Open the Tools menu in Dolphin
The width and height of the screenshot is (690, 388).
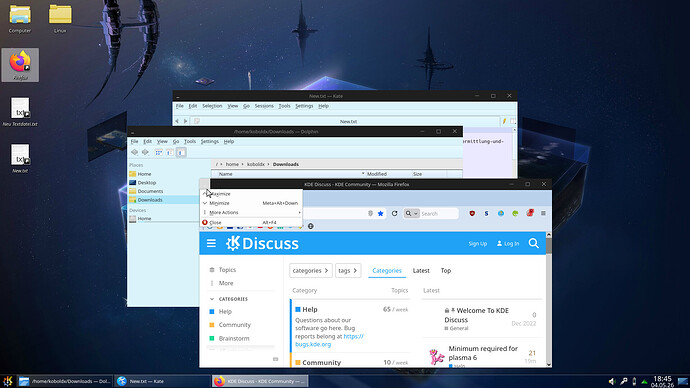click(x=190, y=142)
